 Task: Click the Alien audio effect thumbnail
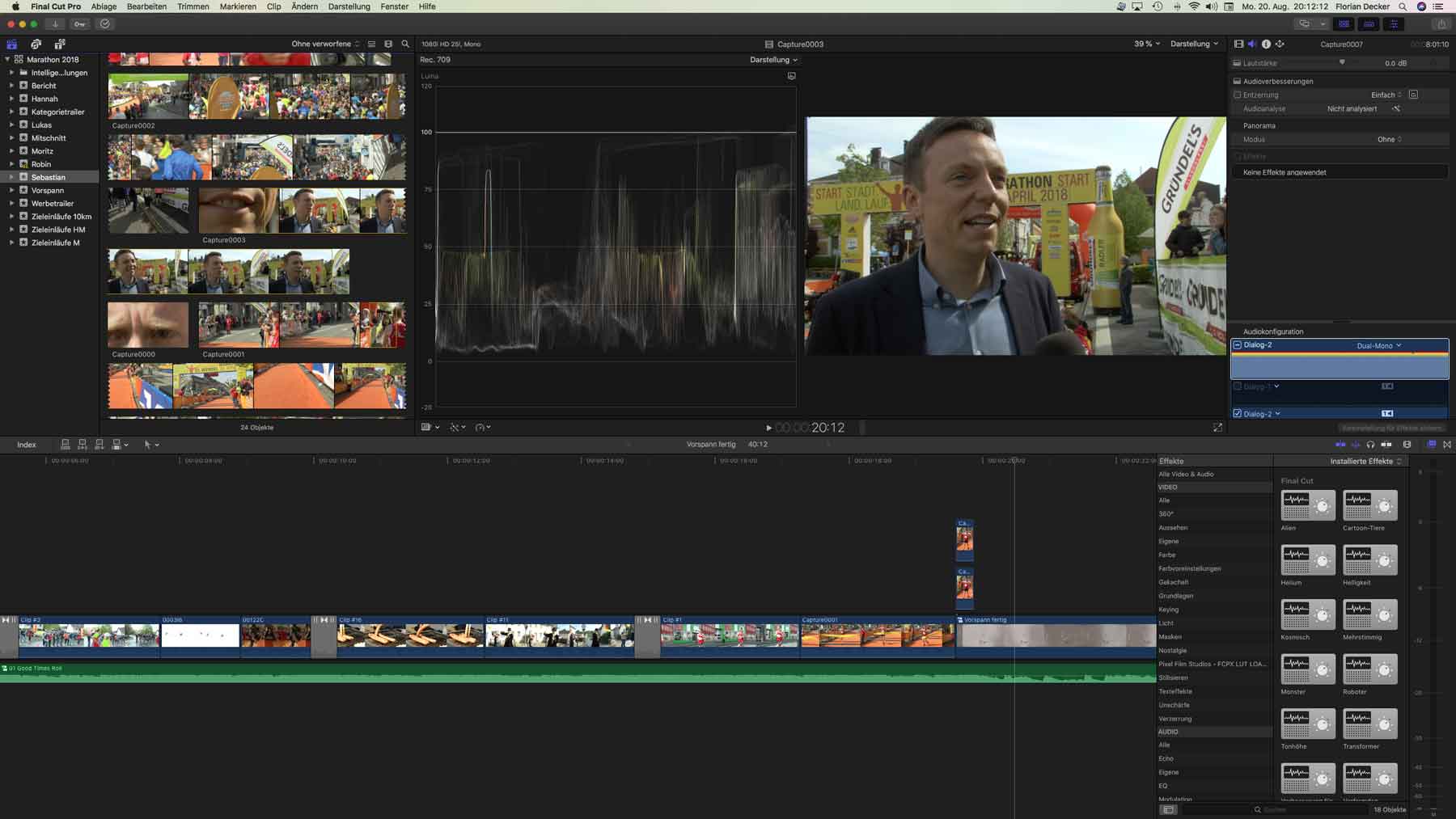pyautogui.click(x=1308, y=505)
